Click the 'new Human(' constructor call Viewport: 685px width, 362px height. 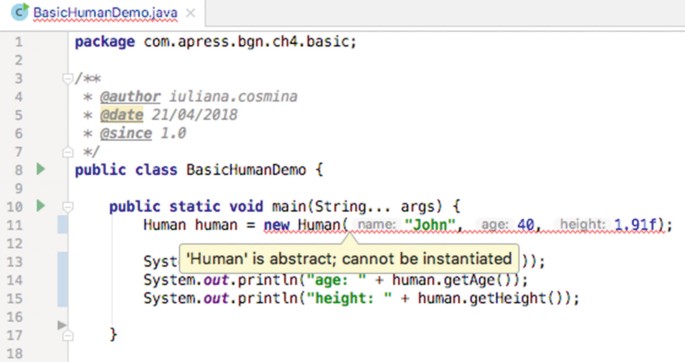click(306, 225)
